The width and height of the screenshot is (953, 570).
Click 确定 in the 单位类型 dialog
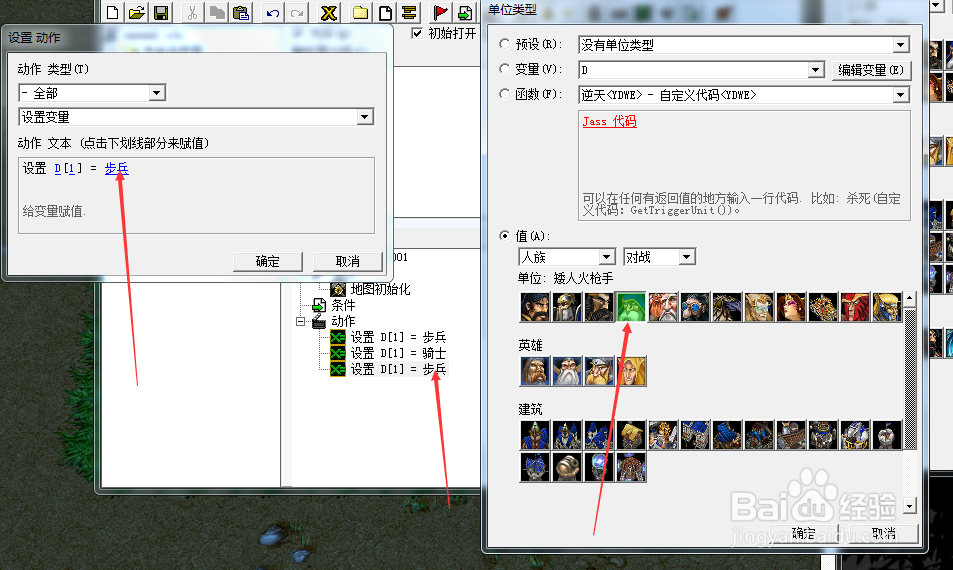803,534
